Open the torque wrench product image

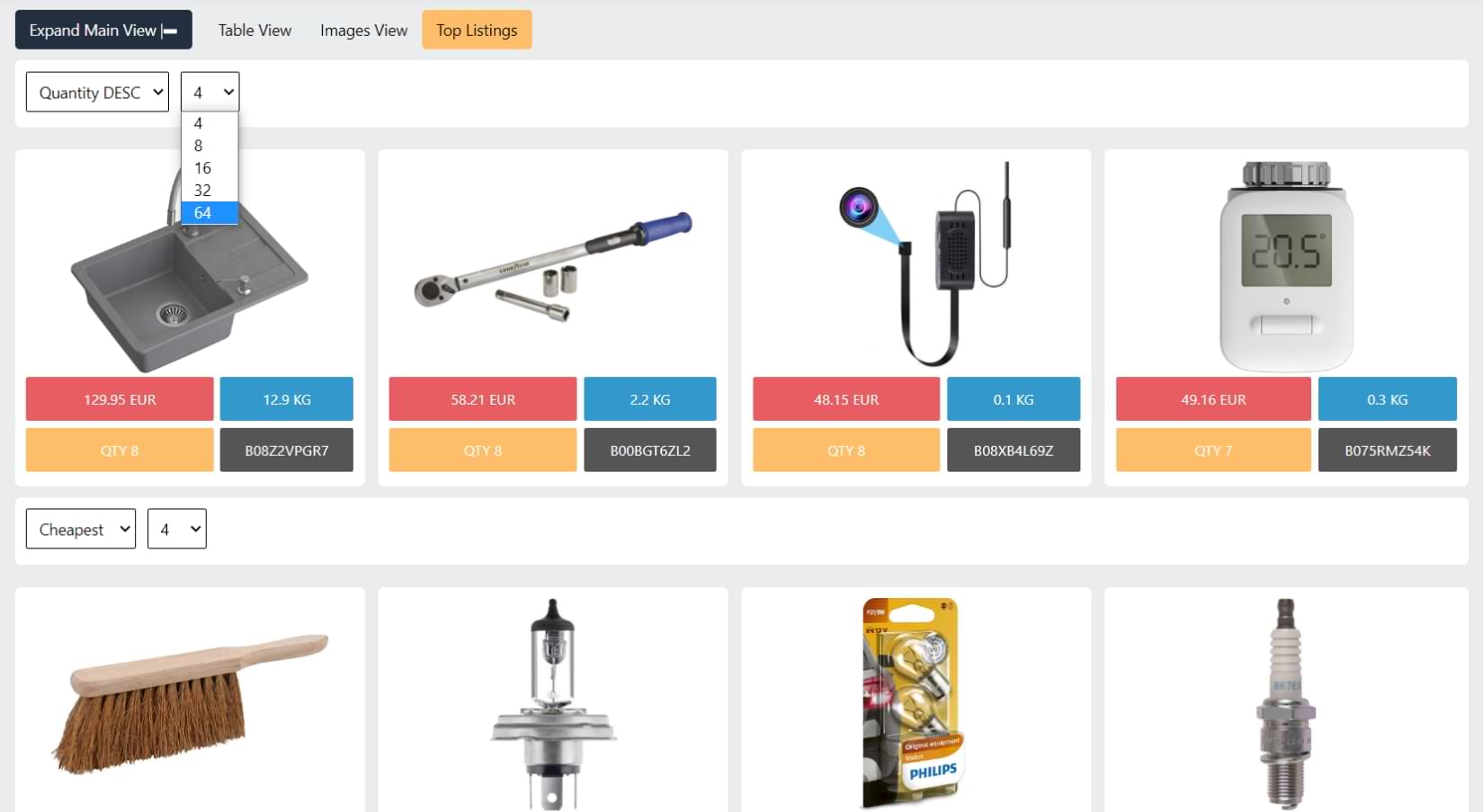click(553, 266)
